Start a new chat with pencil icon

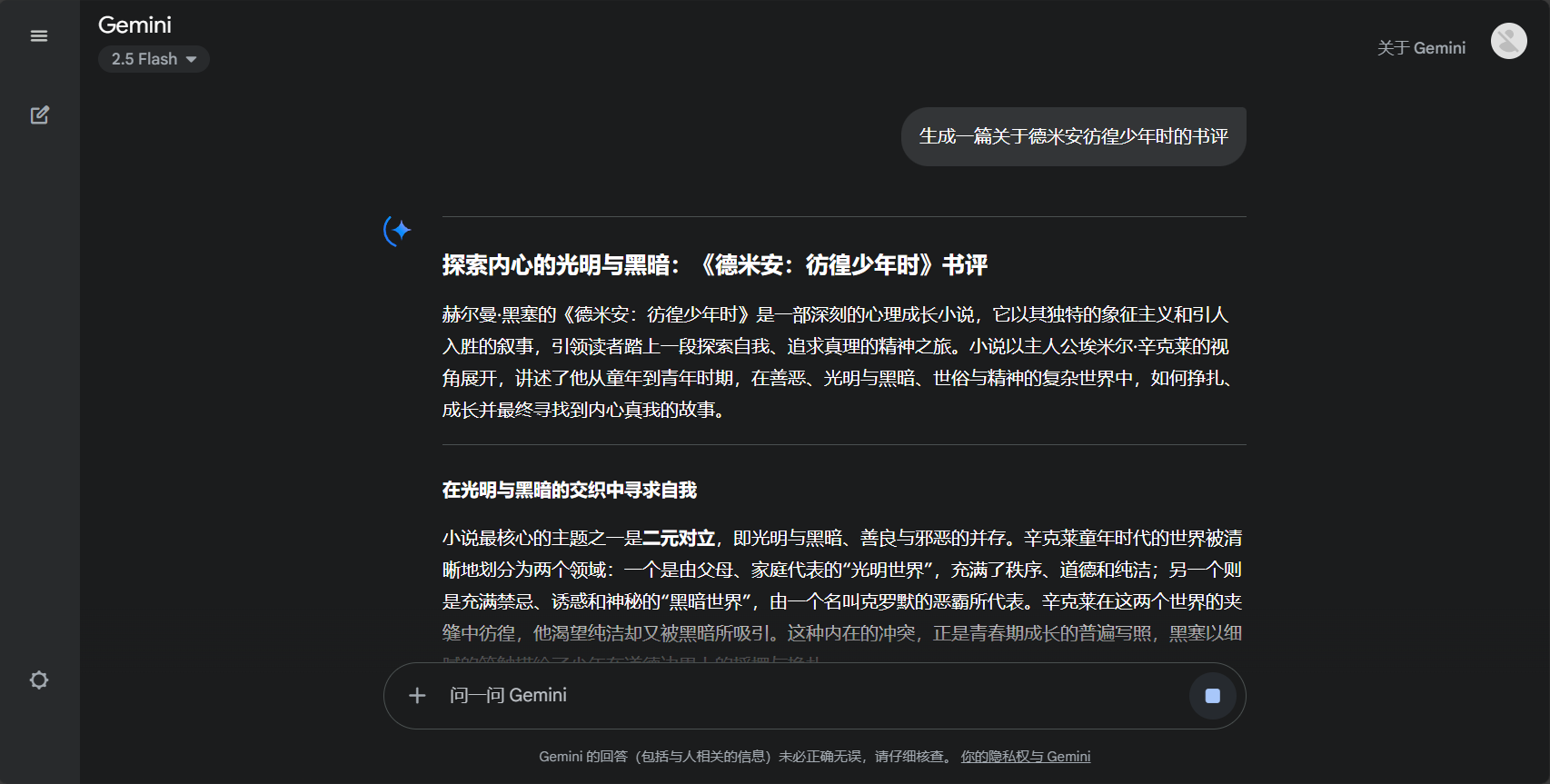[x=39, y=115]
